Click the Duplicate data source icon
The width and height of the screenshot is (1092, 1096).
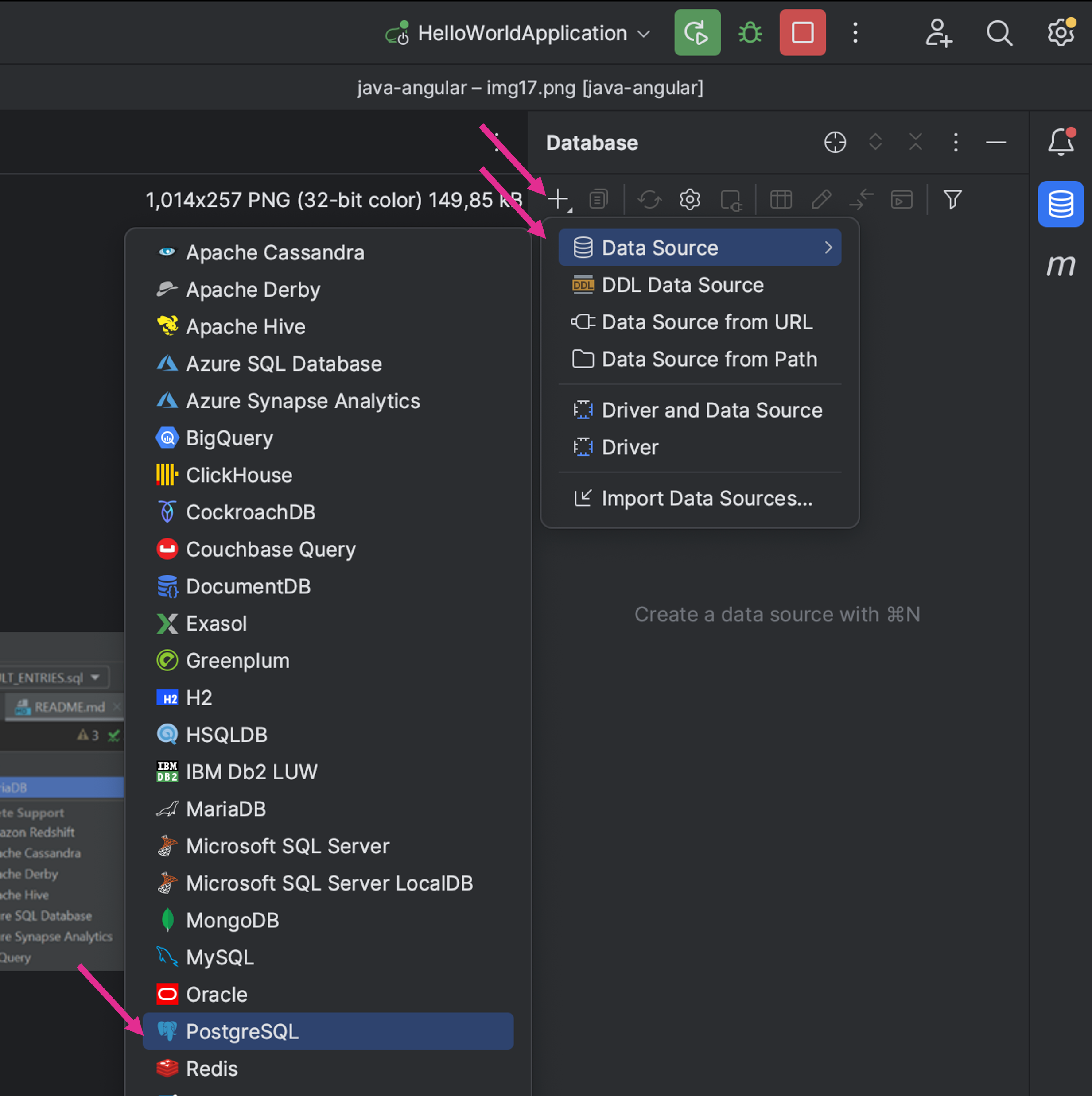coord(599,199)
